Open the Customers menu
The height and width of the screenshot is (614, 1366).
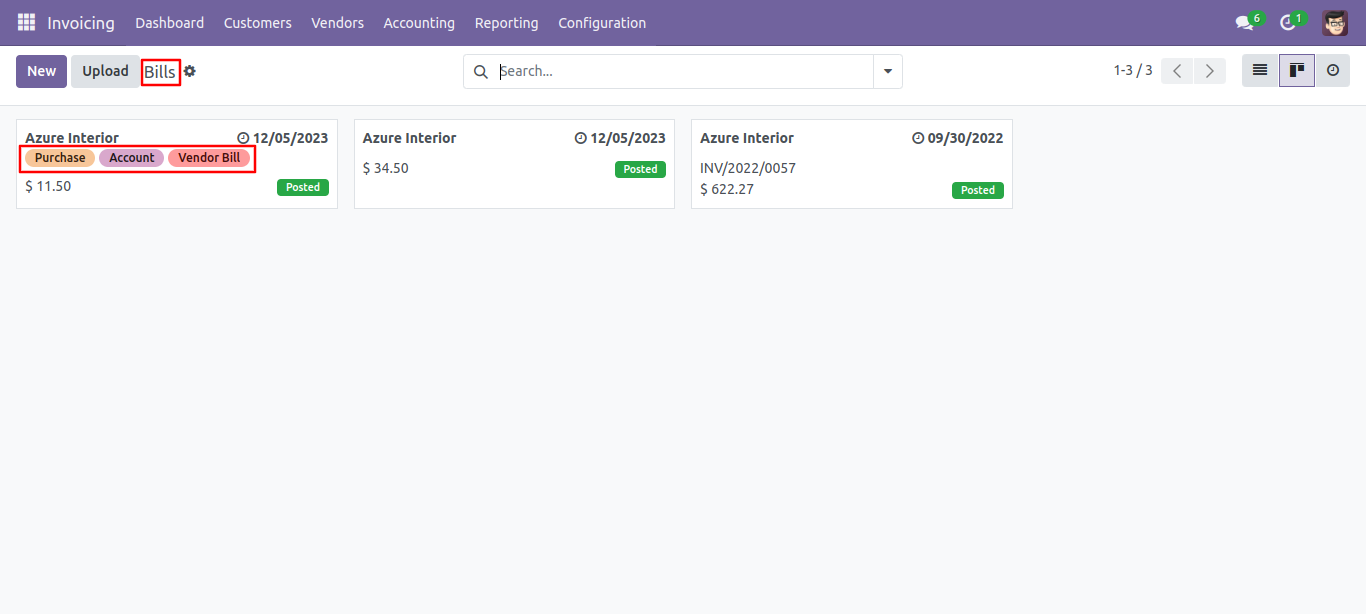[258, 22]
